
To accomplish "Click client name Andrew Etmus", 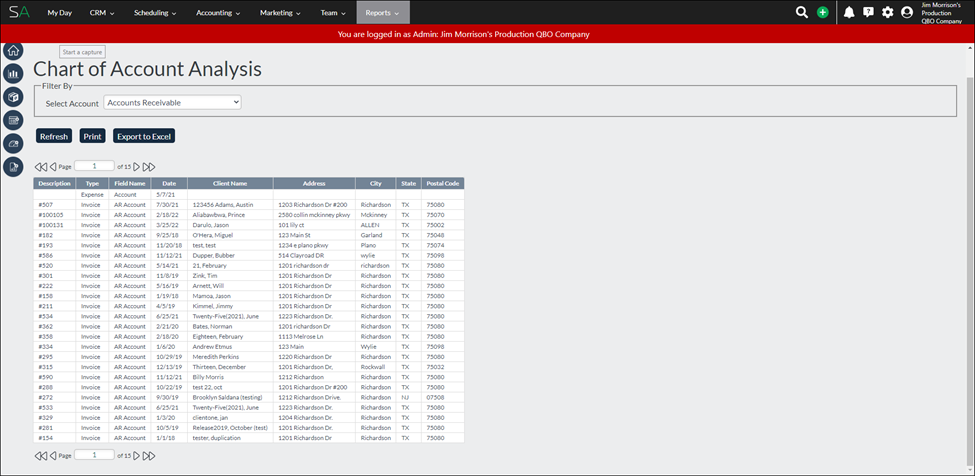I will (211, 346).
